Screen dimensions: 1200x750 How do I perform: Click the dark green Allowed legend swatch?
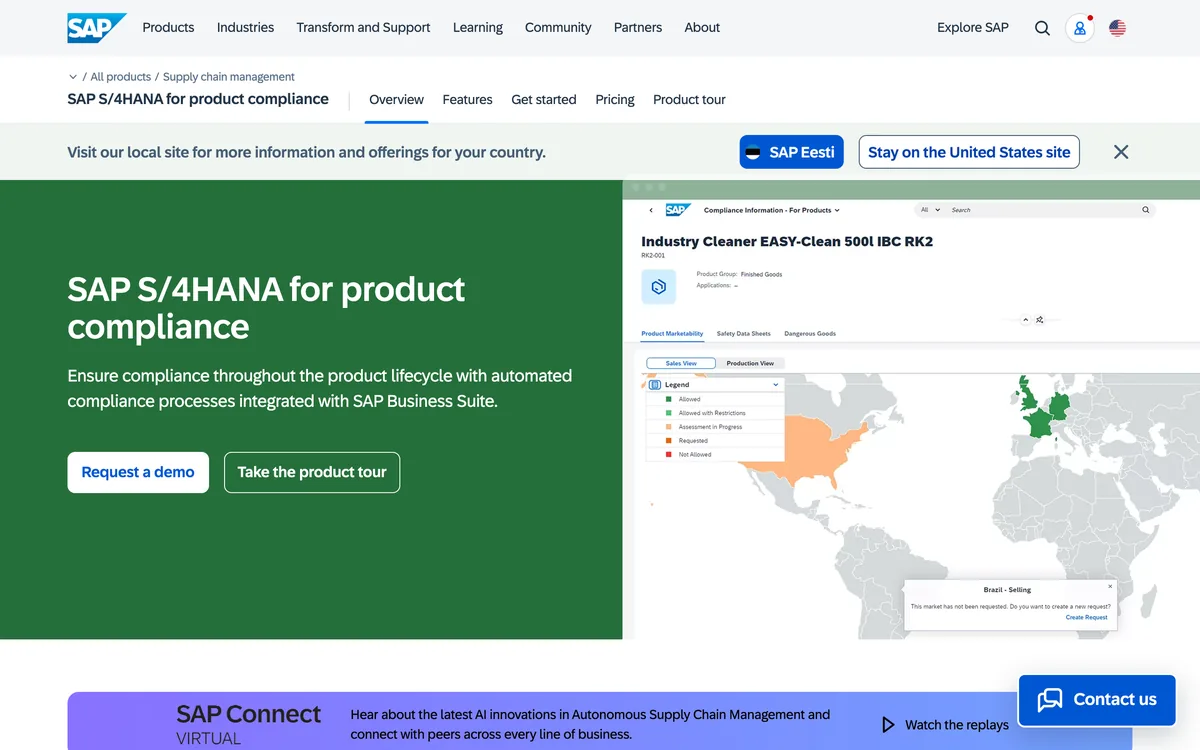coord(668,399)
